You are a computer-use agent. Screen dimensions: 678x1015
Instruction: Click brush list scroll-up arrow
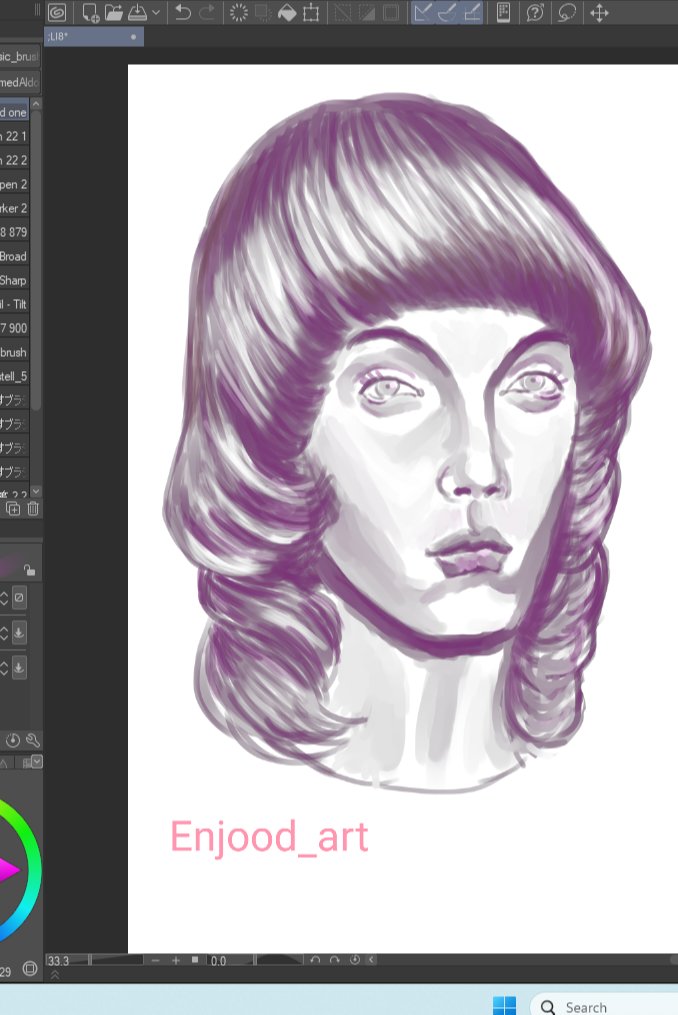(x=36, y=104)
